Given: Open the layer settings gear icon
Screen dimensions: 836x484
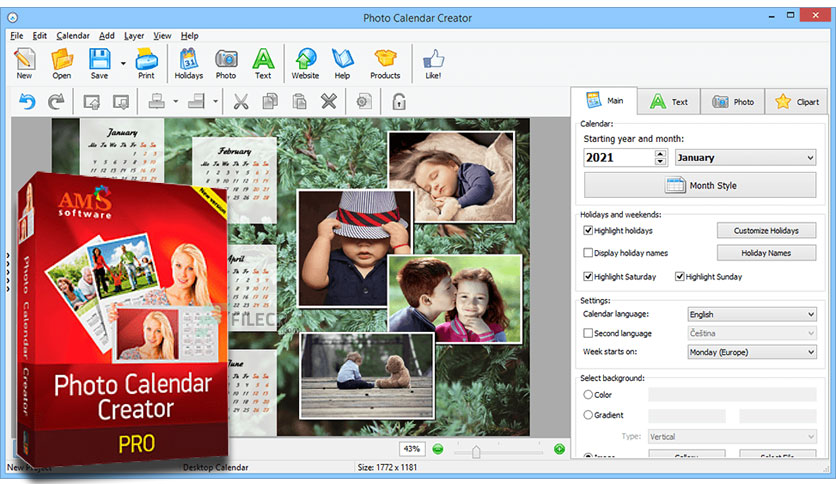Looking at the screenshot, I should pyautogui.click(x=364, y=101).
